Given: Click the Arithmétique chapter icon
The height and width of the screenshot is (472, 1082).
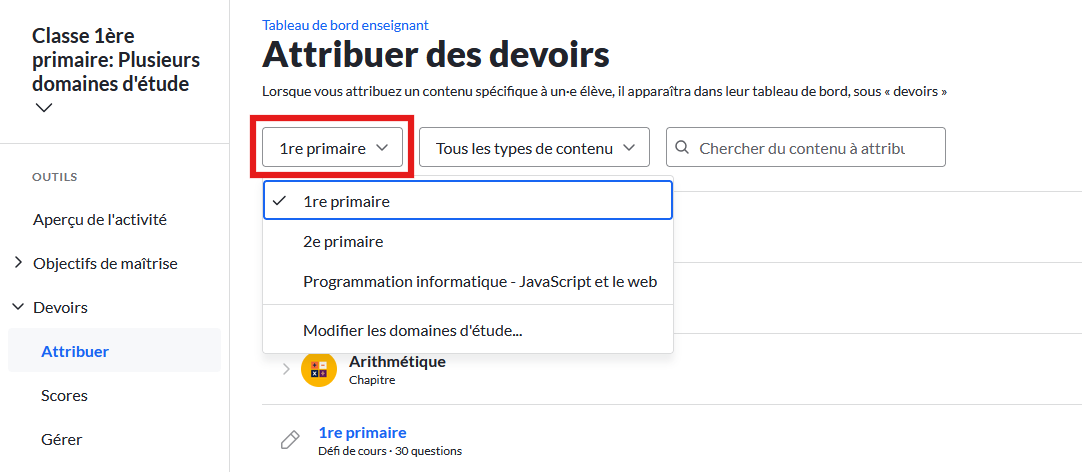Looking at the screenshot, I should click(319, 369).
